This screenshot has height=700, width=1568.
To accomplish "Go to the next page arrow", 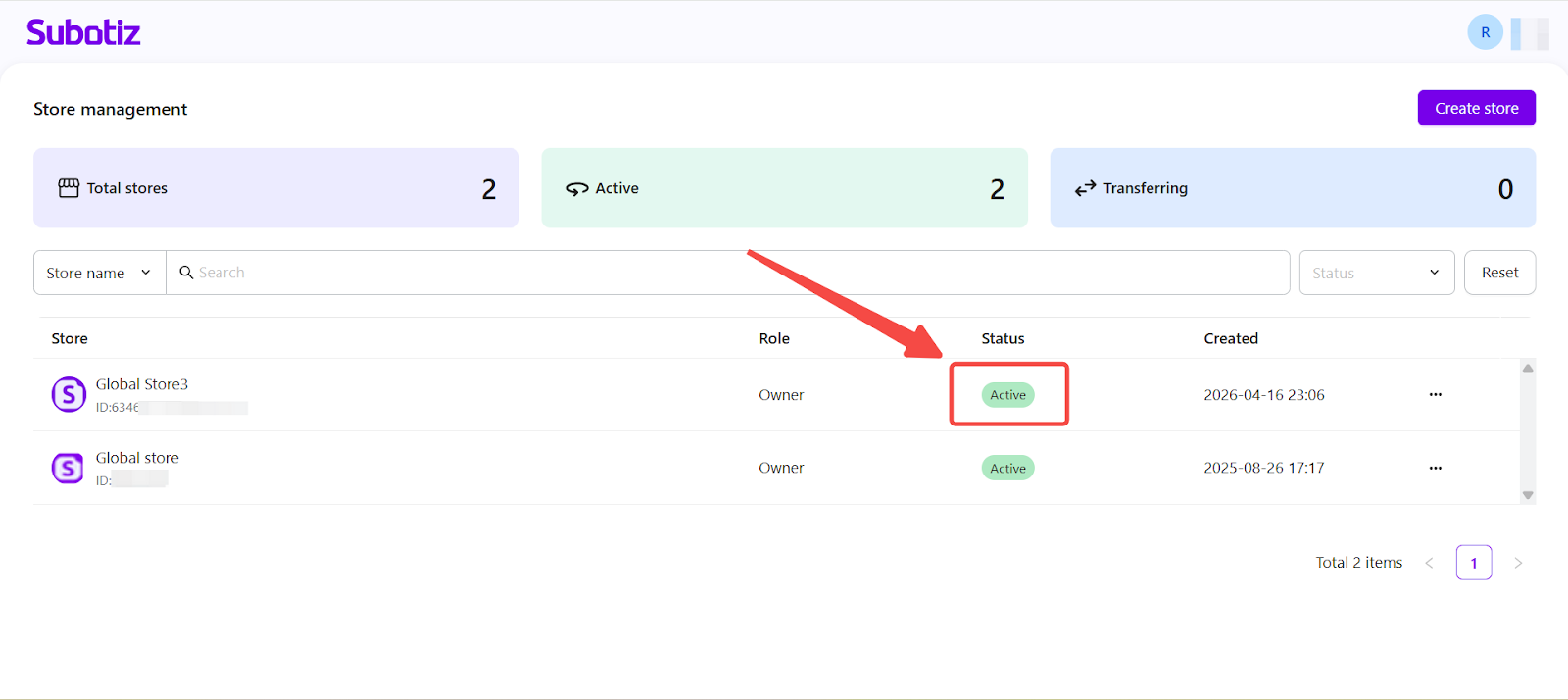I will (1518, 563).
